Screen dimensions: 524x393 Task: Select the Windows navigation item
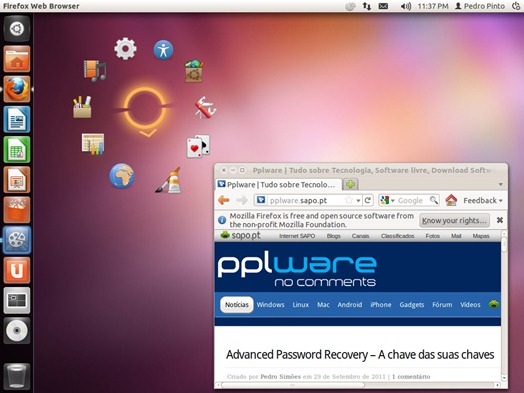point(270,304)
